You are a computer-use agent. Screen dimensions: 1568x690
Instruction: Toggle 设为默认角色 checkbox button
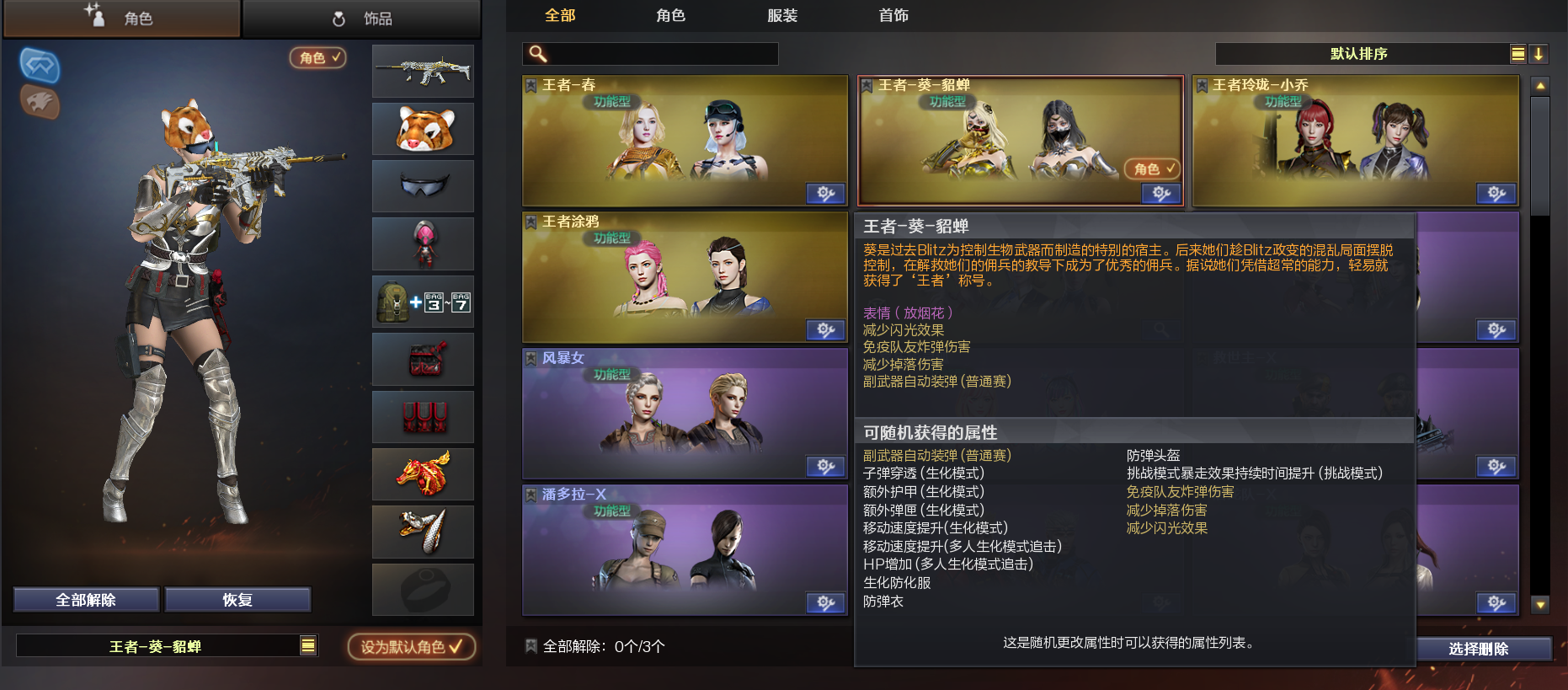(x=412, y=646)
